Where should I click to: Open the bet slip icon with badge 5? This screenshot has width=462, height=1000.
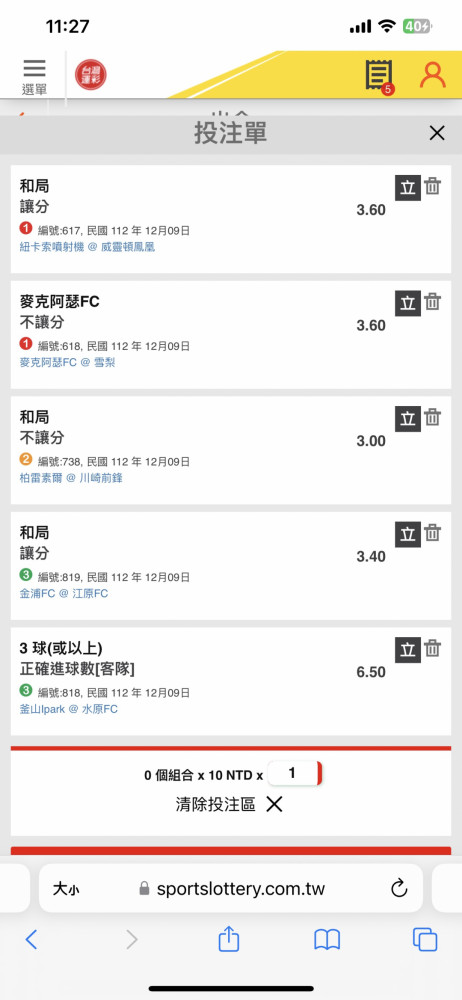(379, 76)
